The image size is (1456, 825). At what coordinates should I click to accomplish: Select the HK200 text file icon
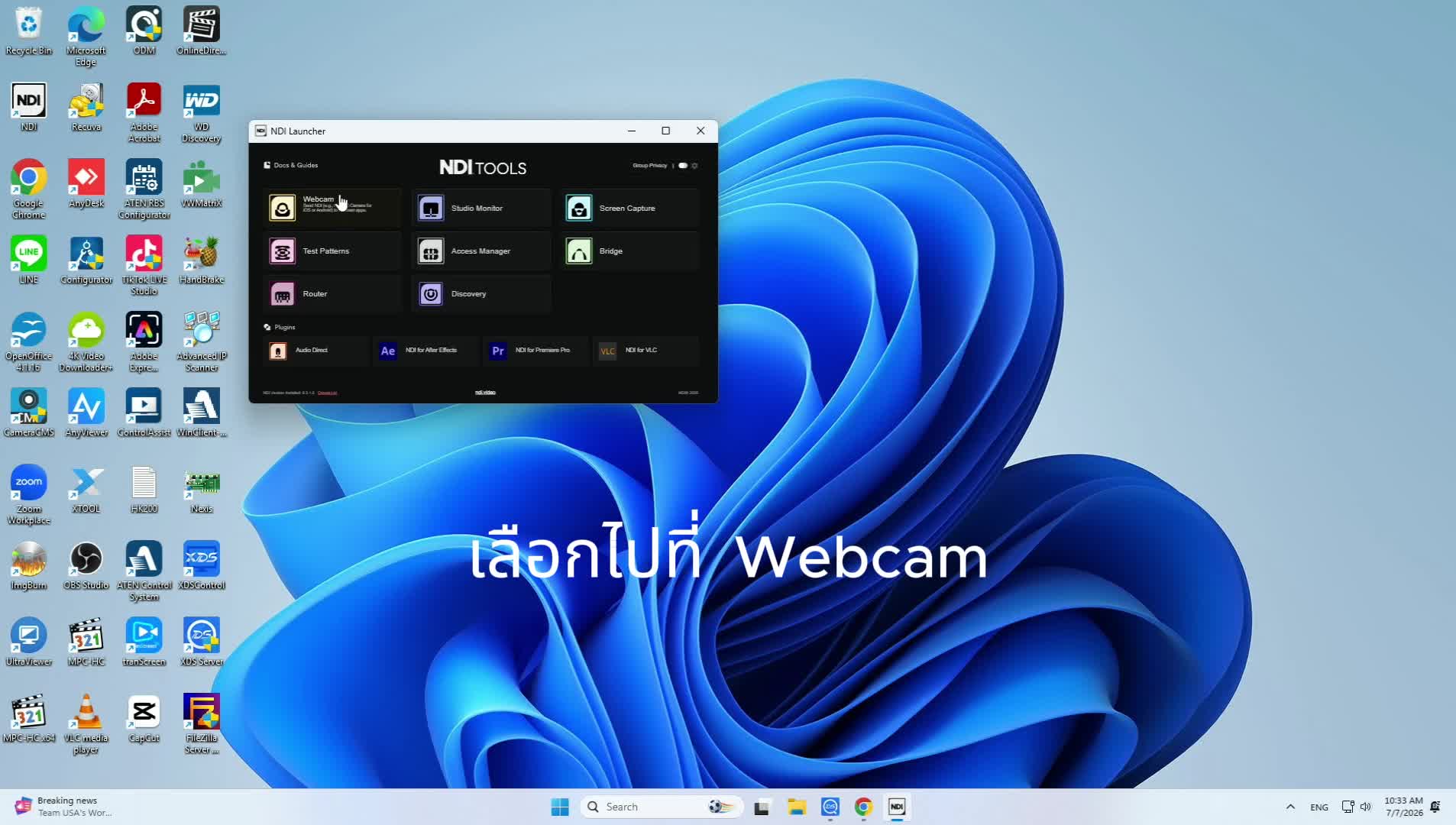coord(144,490)
